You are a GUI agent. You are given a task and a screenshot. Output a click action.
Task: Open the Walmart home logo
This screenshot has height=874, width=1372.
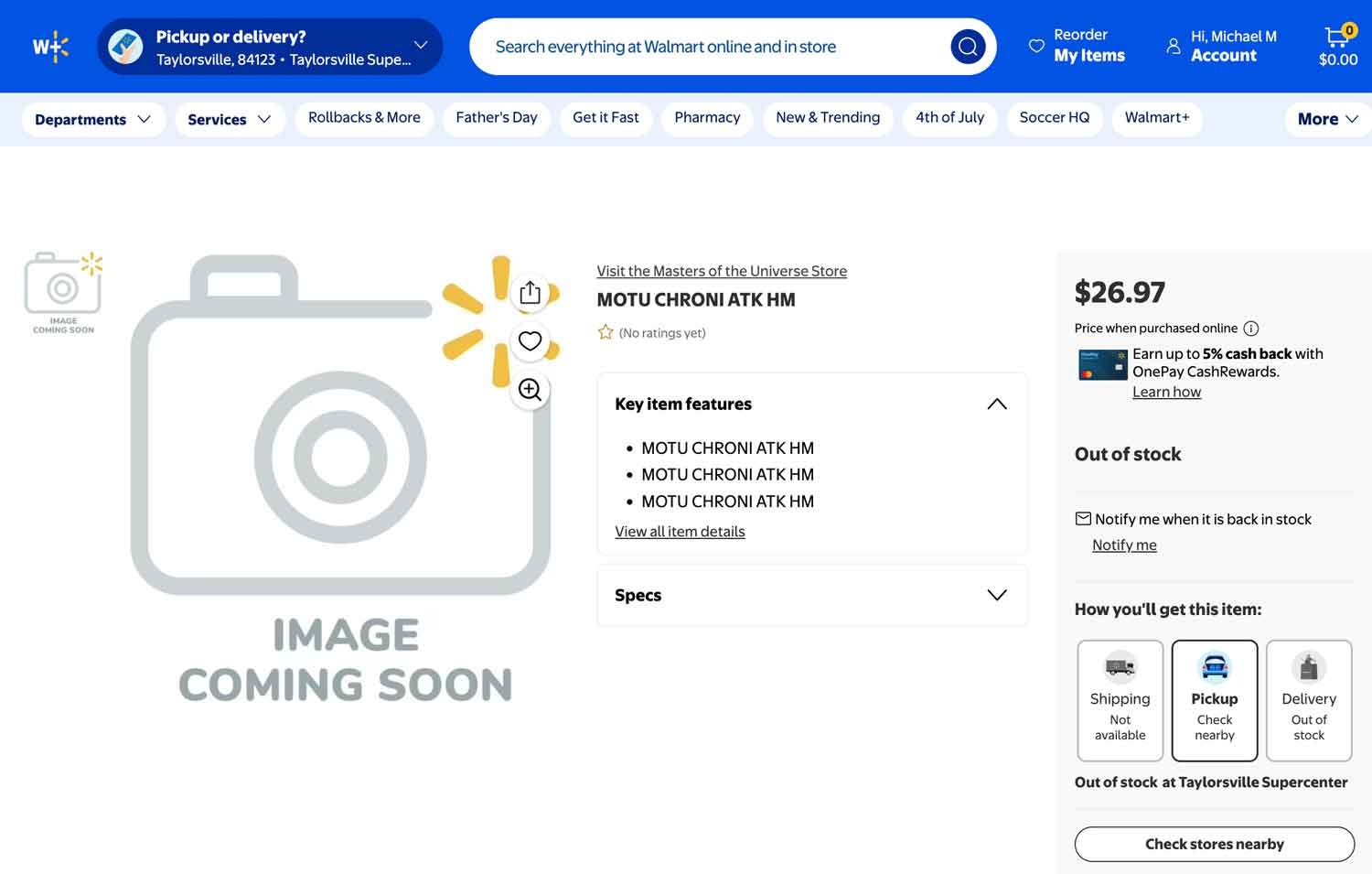(50, 46)
